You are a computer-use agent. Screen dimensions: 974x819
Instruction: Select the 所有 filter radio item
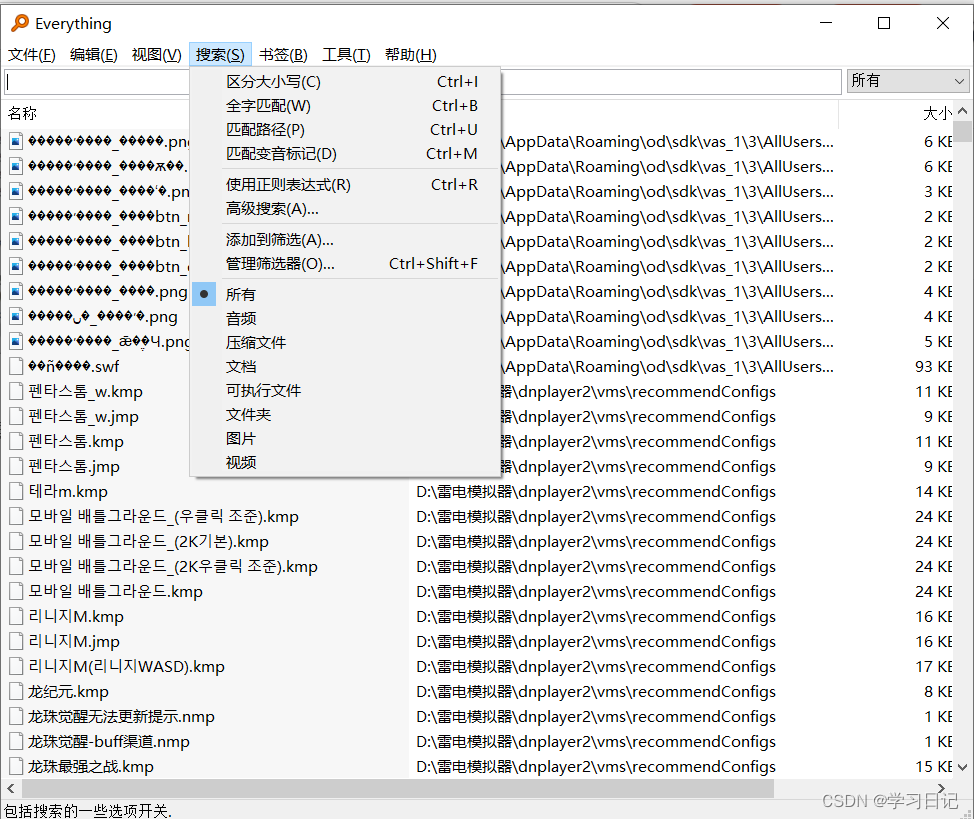(345, 295)
